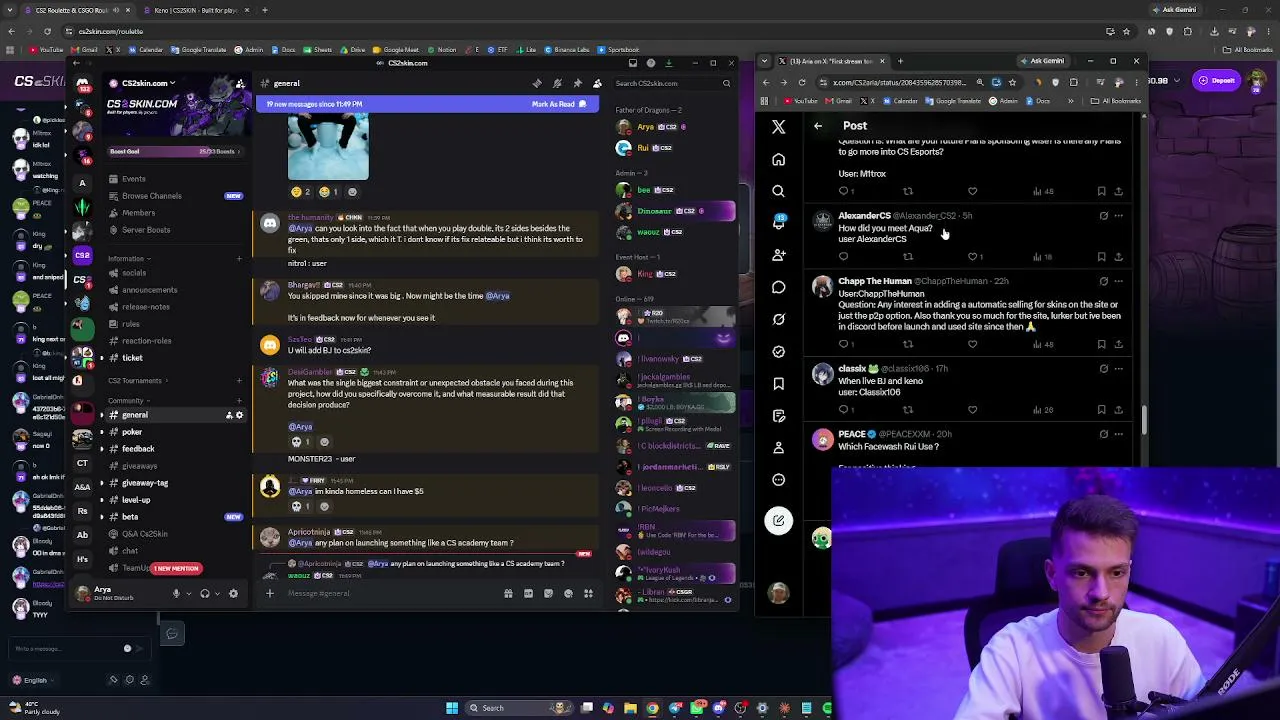Expand the poker channel threads
This screenshot has width=1280, height=720.
(101, 432)
